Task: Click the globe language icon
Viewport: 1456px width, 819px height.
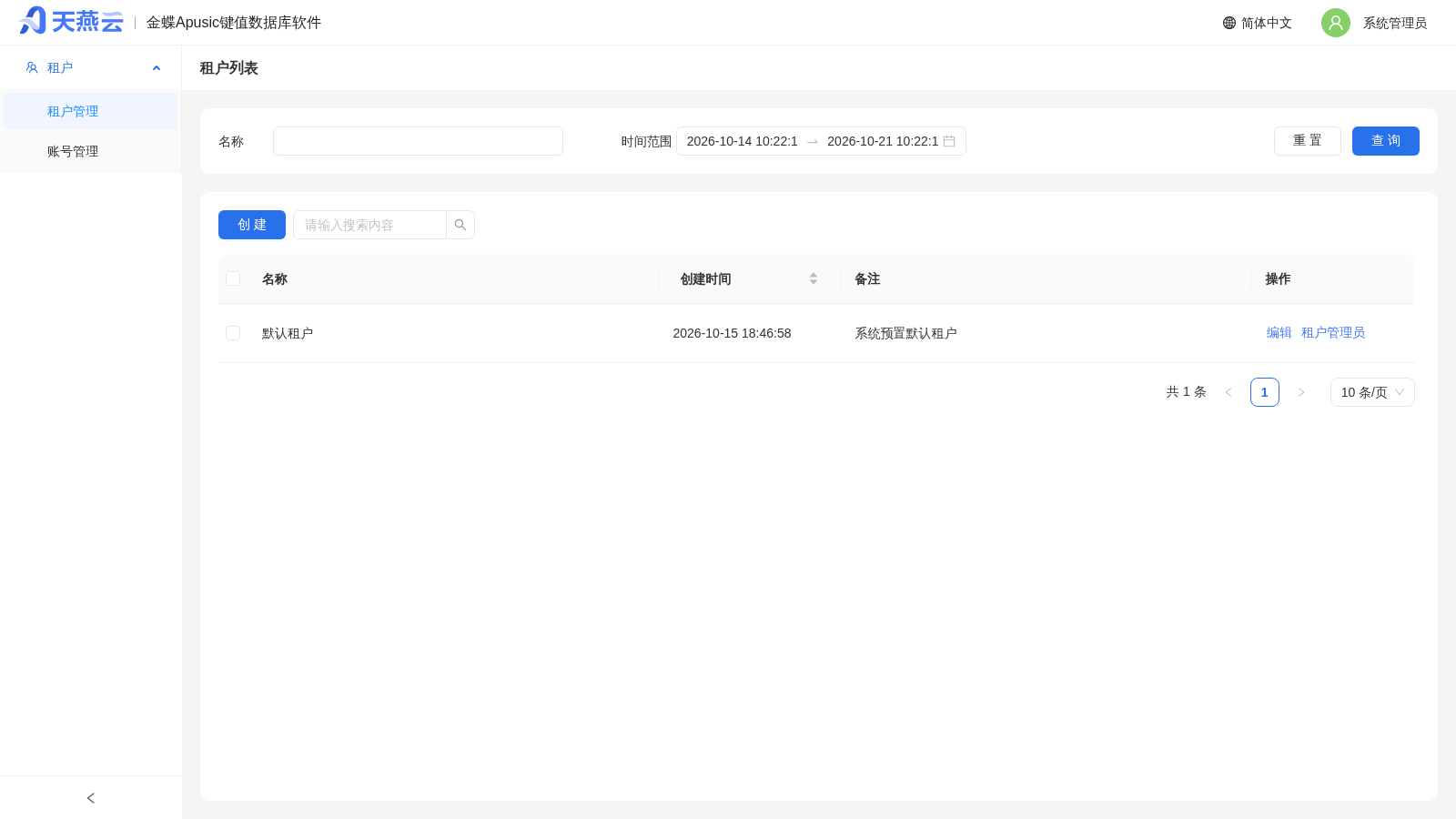Action: point(1229,23)
